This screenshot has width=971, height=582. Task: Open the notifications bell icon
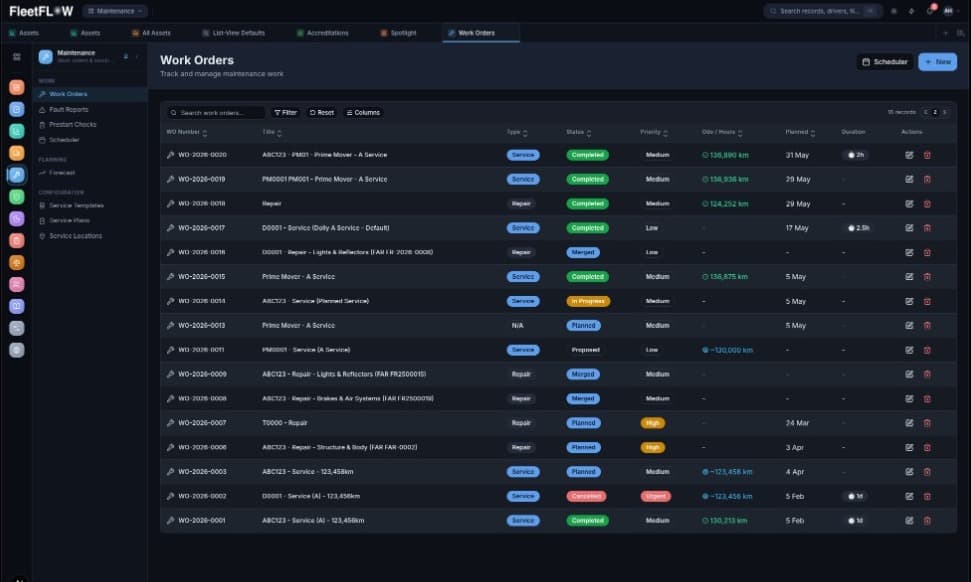[930, 11]
